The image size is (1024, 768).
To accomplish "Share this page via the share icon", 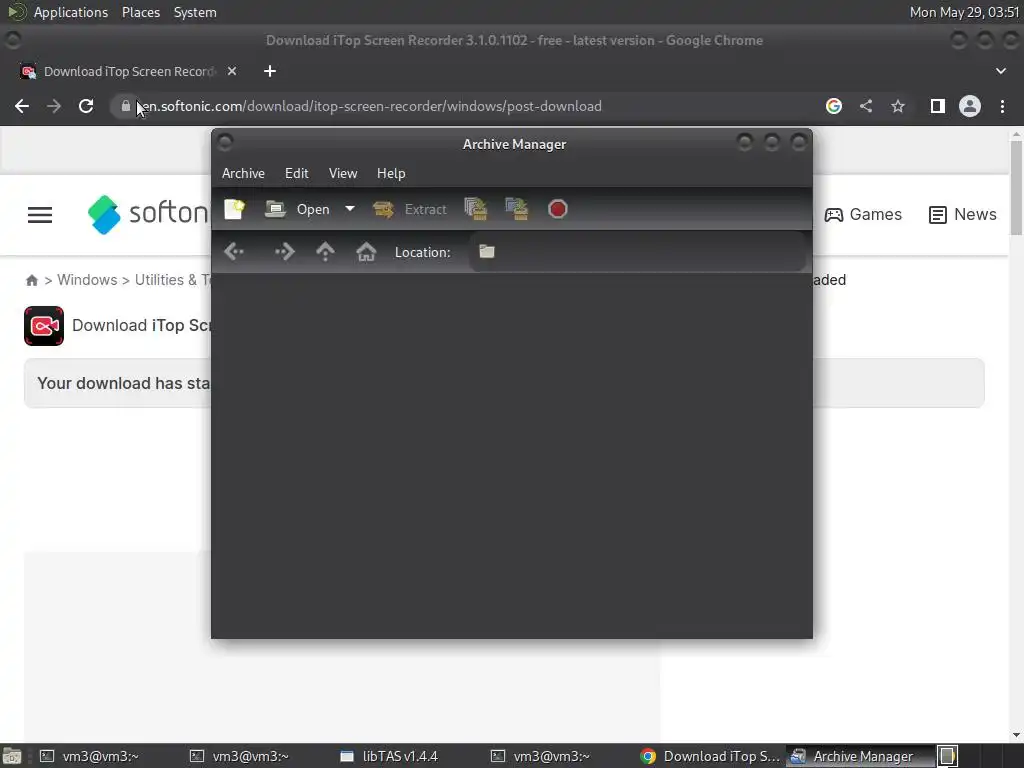I will point(866,106).
